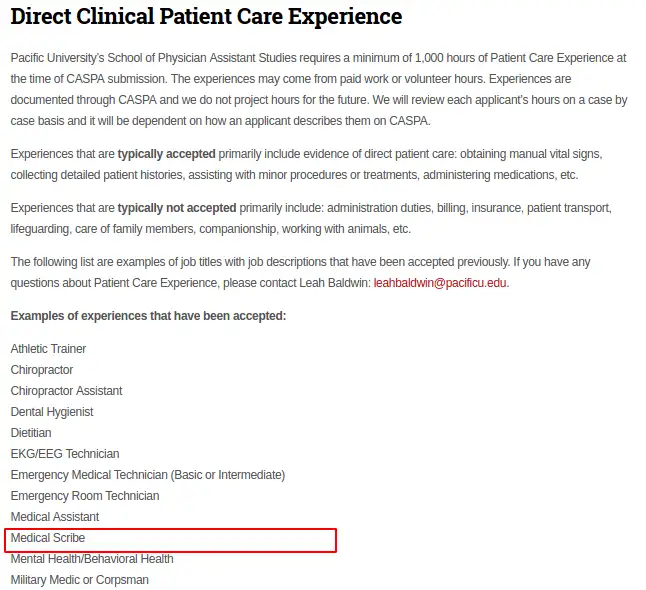The image size is (646, 590).
Task: Click the text listing lifeguarding and companionship
Action: (x=210, y=229)
